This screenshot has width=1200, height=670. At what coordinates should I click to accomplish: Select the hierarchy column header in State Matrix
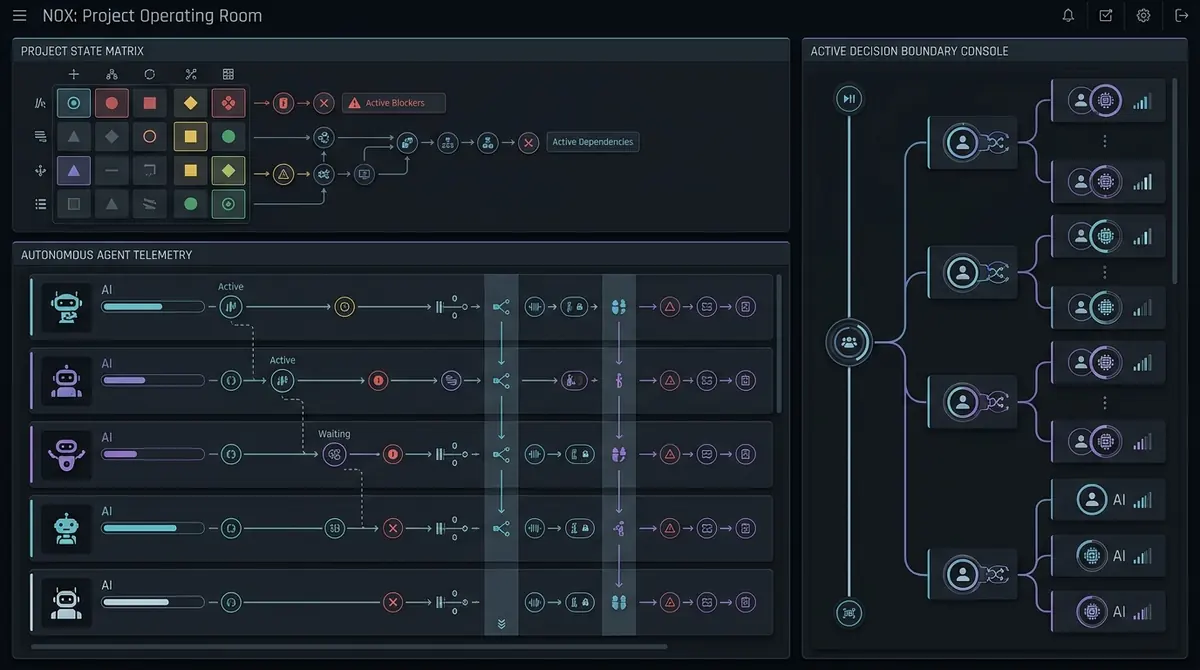111,74
